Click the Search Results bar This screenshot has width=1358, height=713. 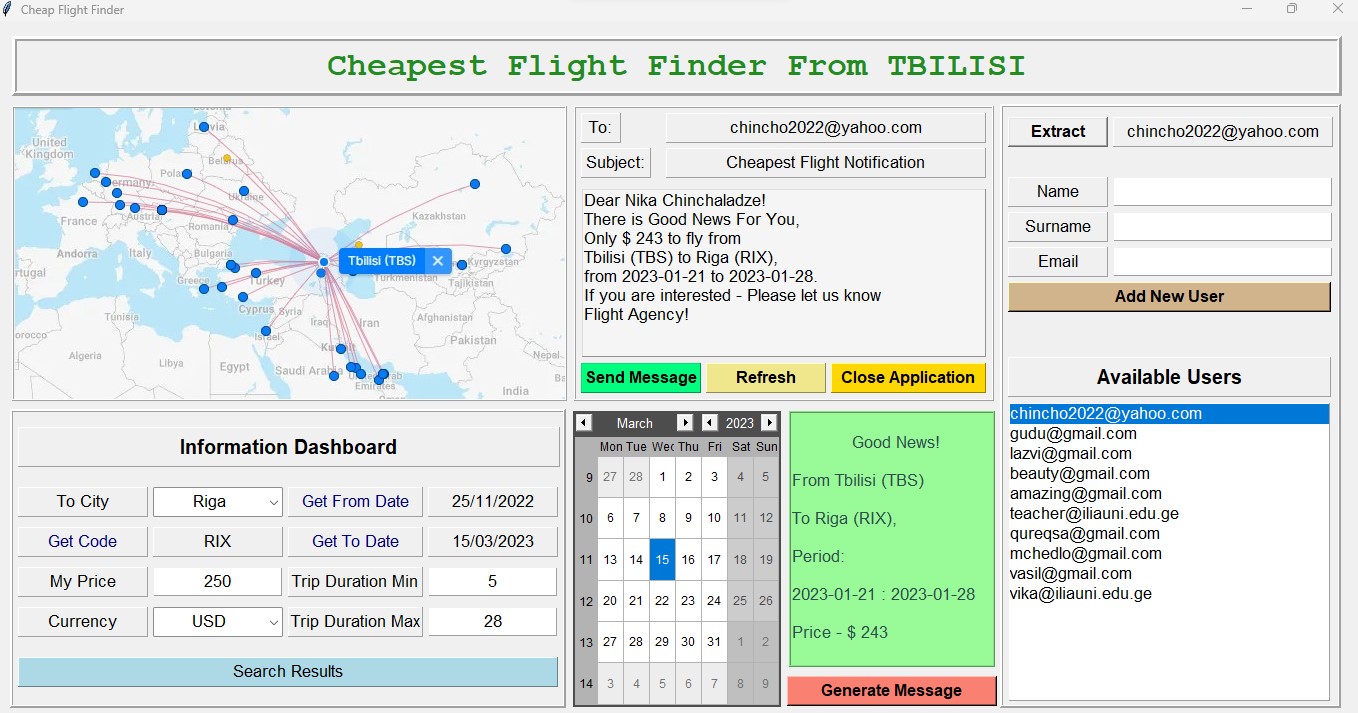[287, 671]
